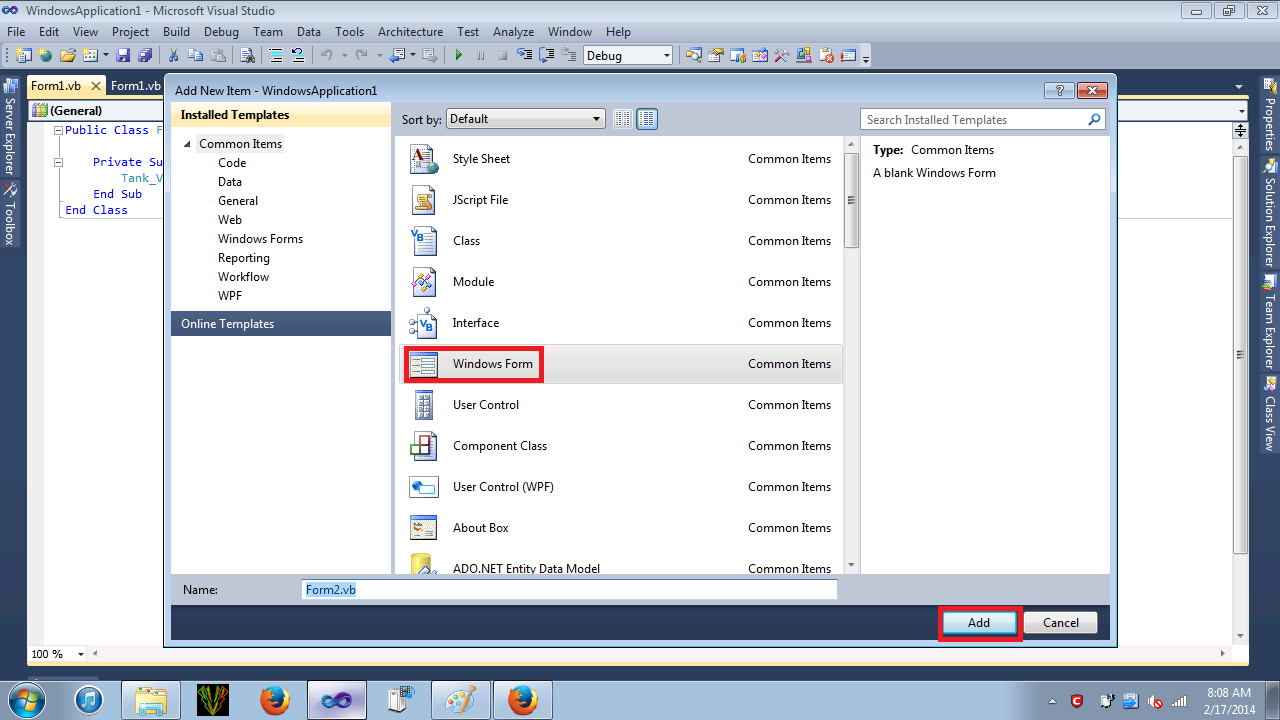Collapse the Common Items tree node
The image size is (1280, 720).
pyautogui.click(x=187, y=145)
